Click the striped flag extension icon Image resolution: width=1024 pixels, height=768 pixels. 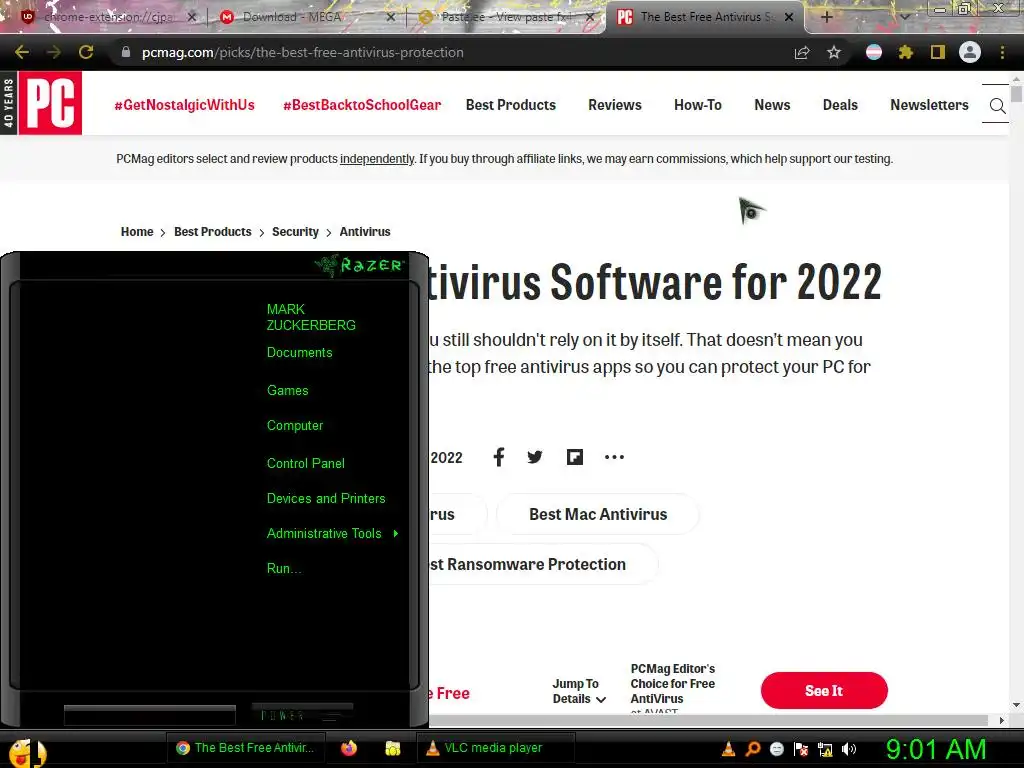click(874, 52)
